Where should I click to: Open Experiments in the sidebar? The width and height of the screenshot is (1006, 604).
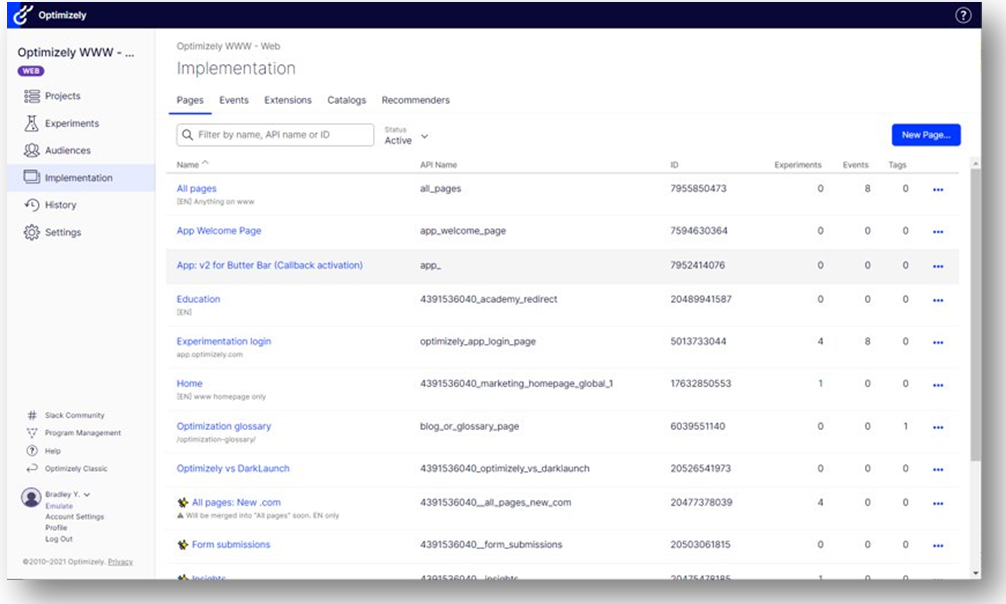pos(72,123)
